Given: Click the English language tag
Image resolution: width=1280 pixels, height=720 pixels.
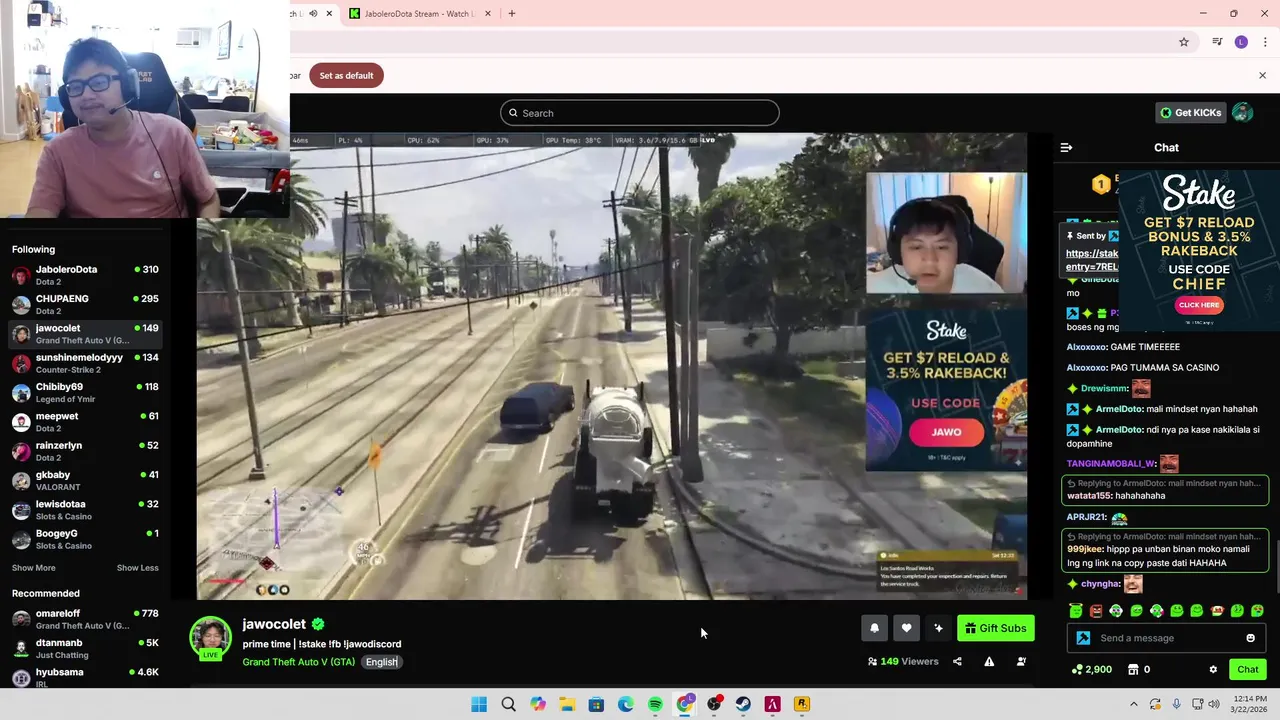Looking at the screenshot, I should 381,662.
